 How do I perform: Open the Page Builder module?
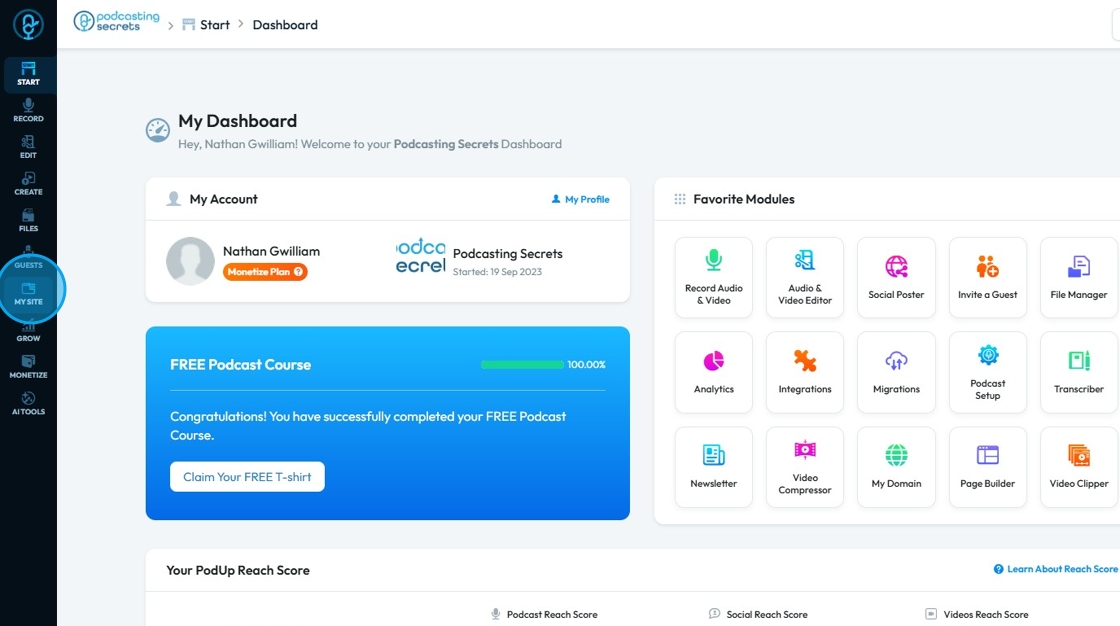click(x=988, y=467)
